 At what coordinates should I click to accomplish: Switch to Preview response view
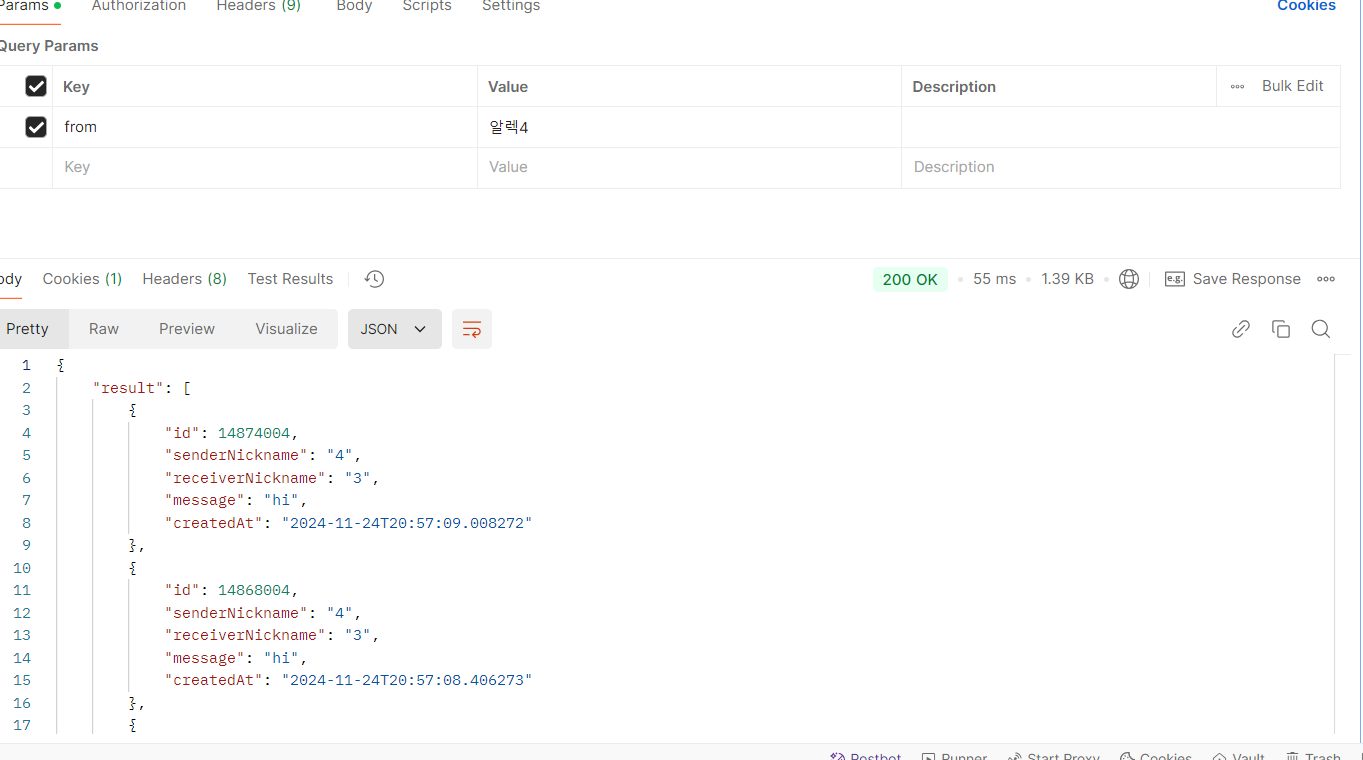[x=187, y=329]
